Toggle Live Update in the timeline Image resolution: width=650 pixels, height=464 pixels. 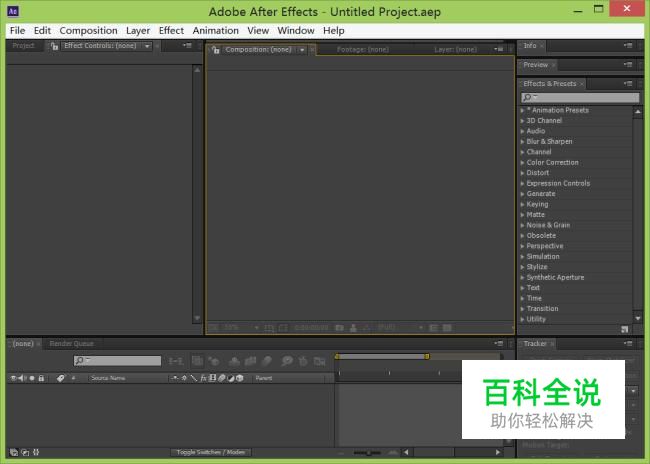click(197, 361)
